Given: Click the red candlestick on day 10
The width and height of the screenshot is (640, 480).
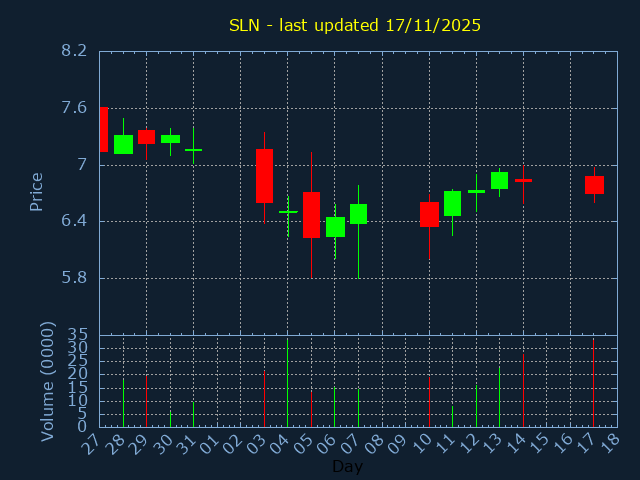Looking at the screenshot, I should point(429,214).
